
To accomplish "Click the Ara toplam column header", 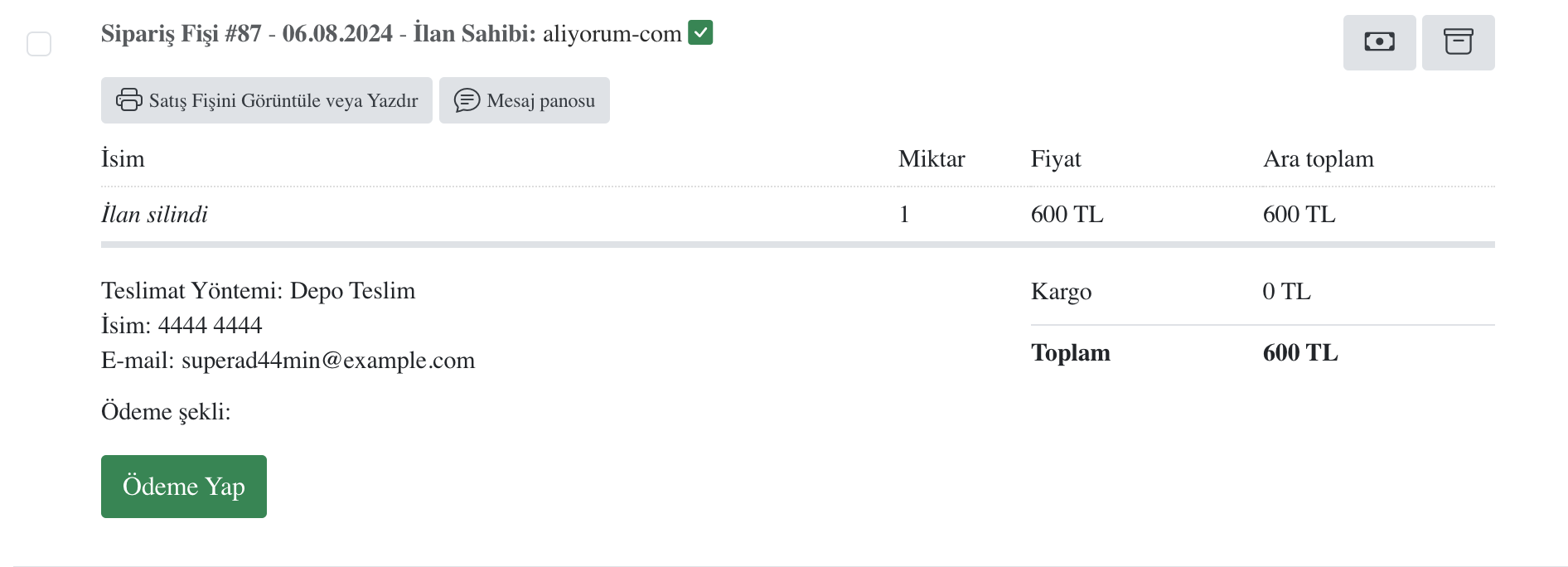I will (x=1318, y=159).
